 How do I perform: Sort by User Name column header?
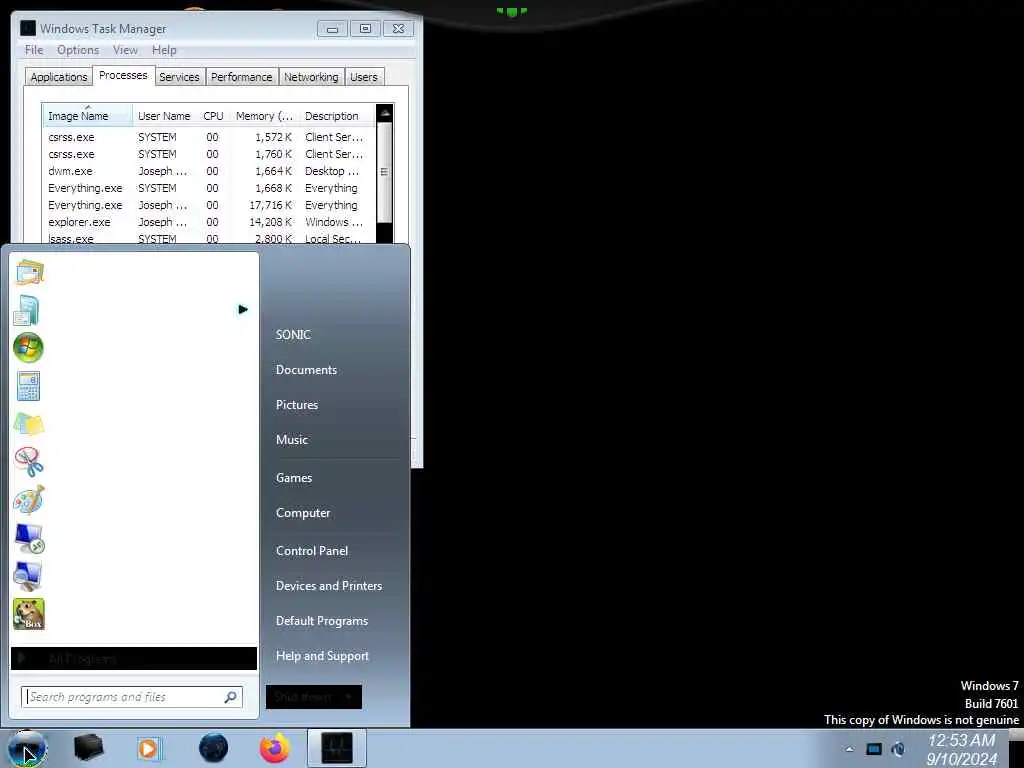point(165,116)
